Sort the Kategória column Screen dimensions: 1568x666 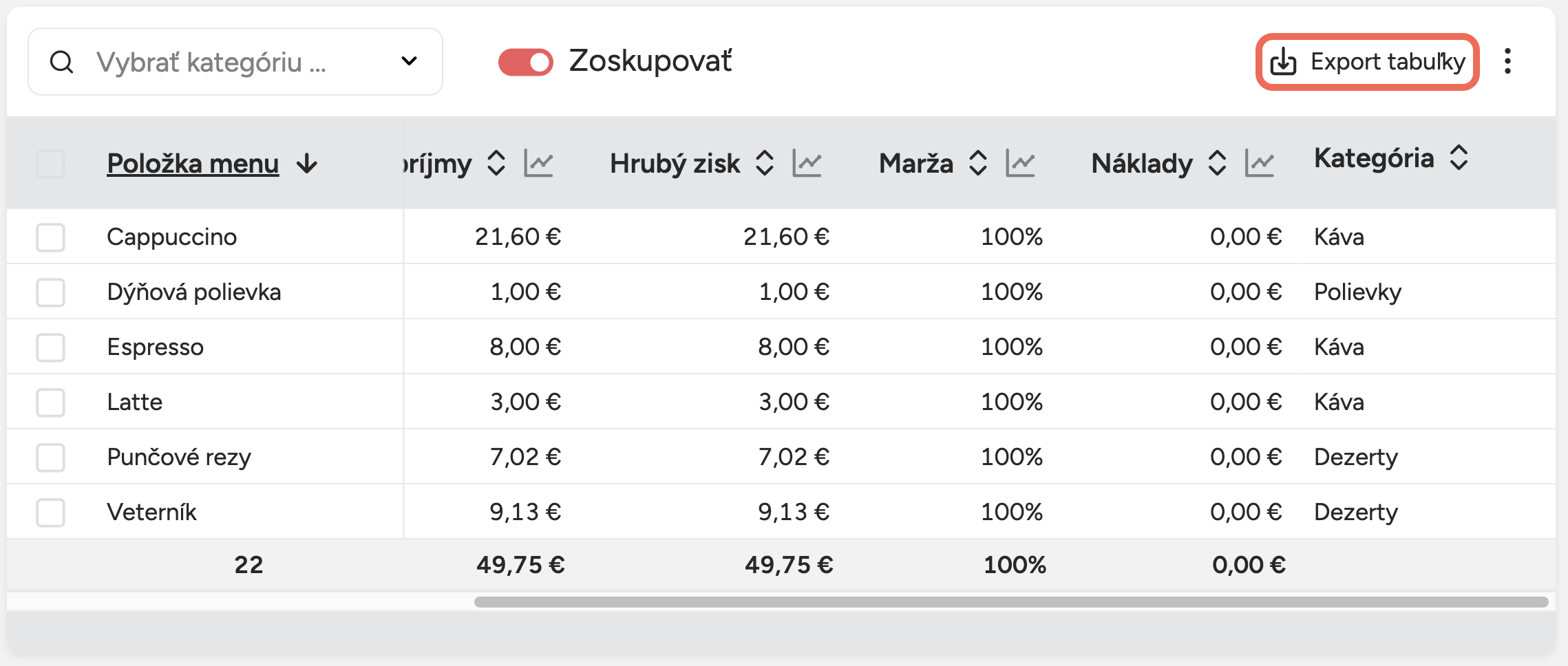pos(1459,158)
